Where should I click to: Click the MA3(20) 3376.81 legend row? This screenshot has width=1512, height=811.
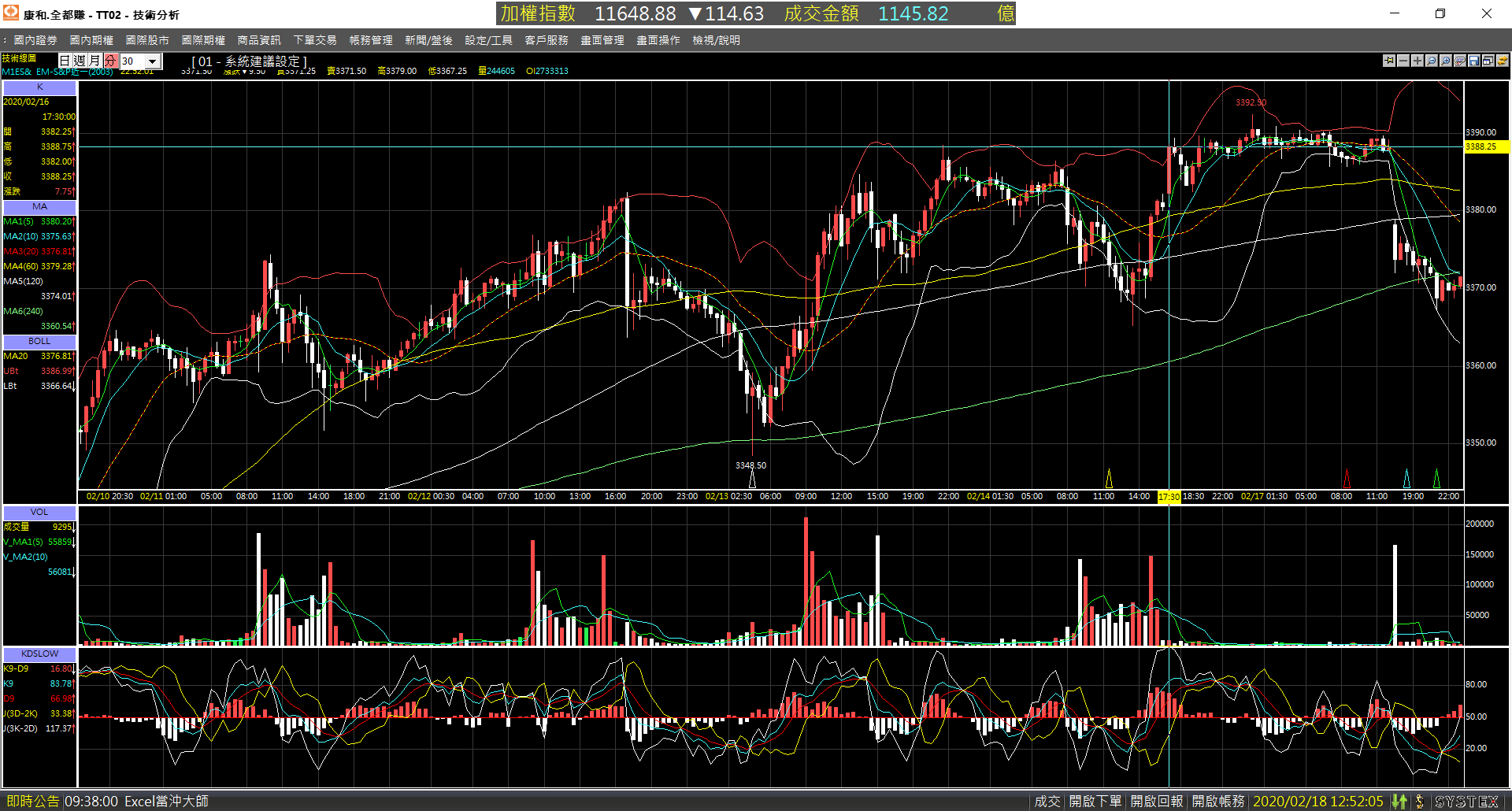(x=39, y=252)
